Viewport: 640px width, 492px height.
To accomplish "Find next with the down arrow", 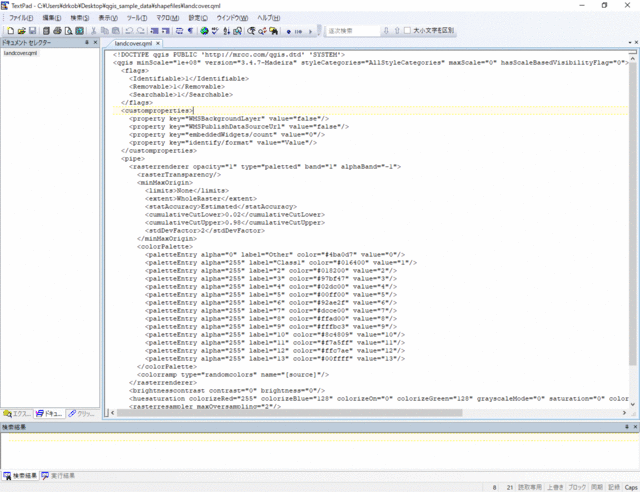I will (386, 31).
